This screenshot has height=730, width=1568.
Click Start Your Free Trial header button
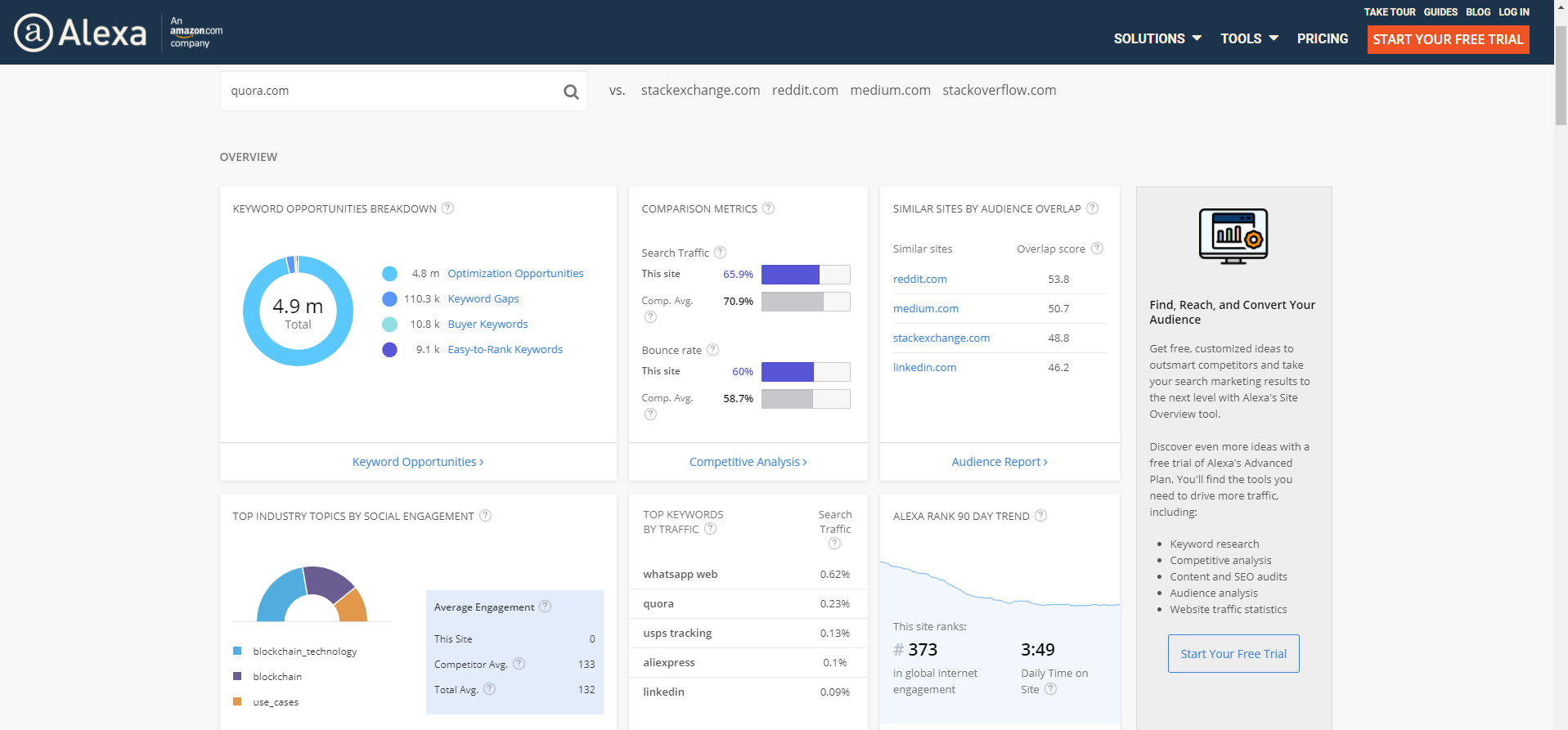pyautogui.click(x=1448, y=39)
